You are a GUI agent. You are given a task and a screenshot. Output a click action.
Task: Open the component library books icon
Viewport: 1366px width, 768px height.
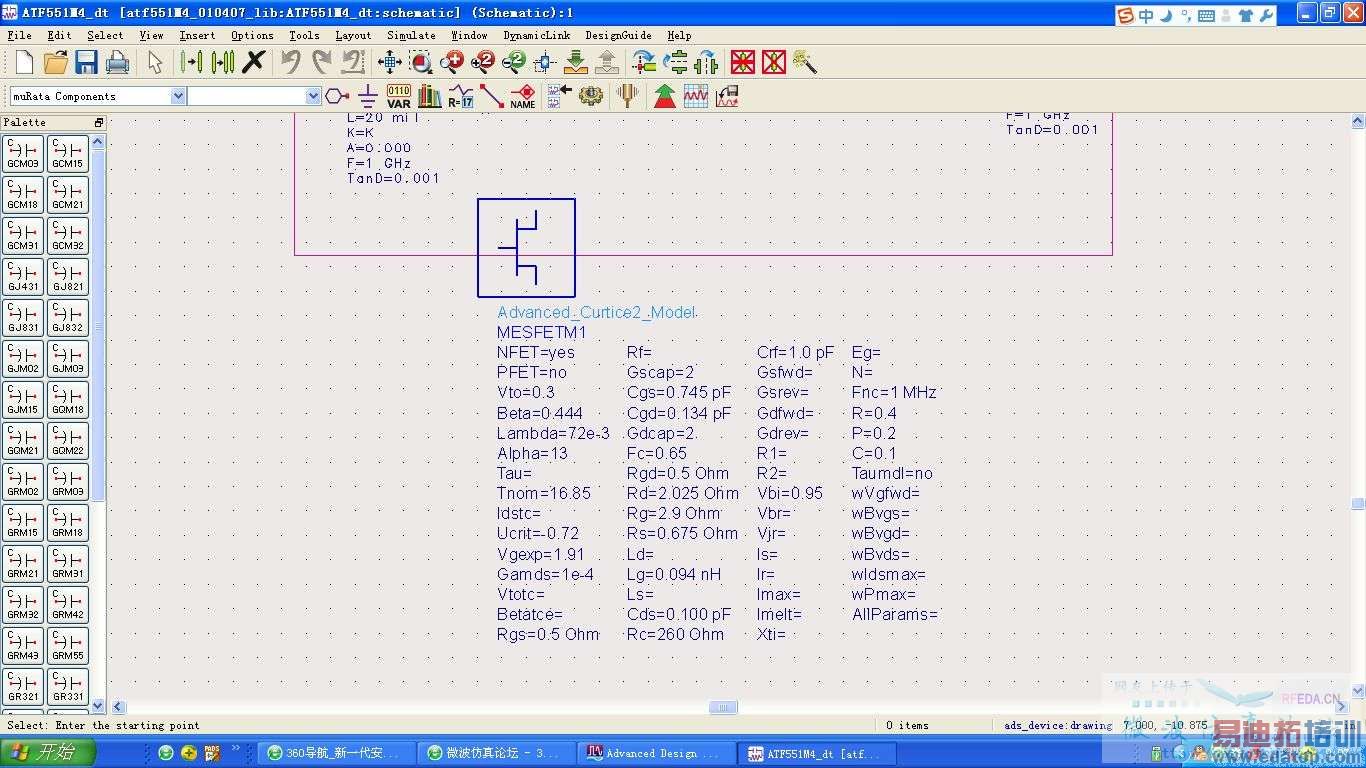[430, 96]
